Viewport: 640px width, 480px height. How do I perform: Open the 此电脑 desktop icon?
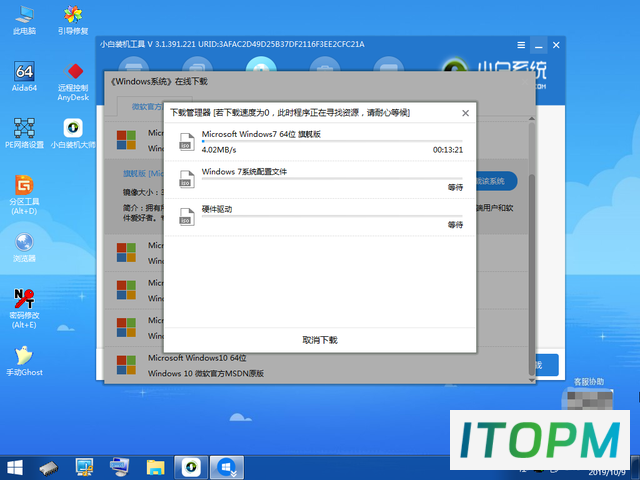(x=24, y=20)
